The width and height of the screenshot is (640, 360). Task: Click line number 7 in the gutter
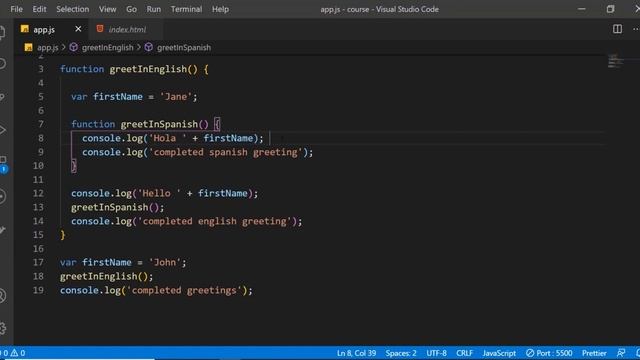40,124
